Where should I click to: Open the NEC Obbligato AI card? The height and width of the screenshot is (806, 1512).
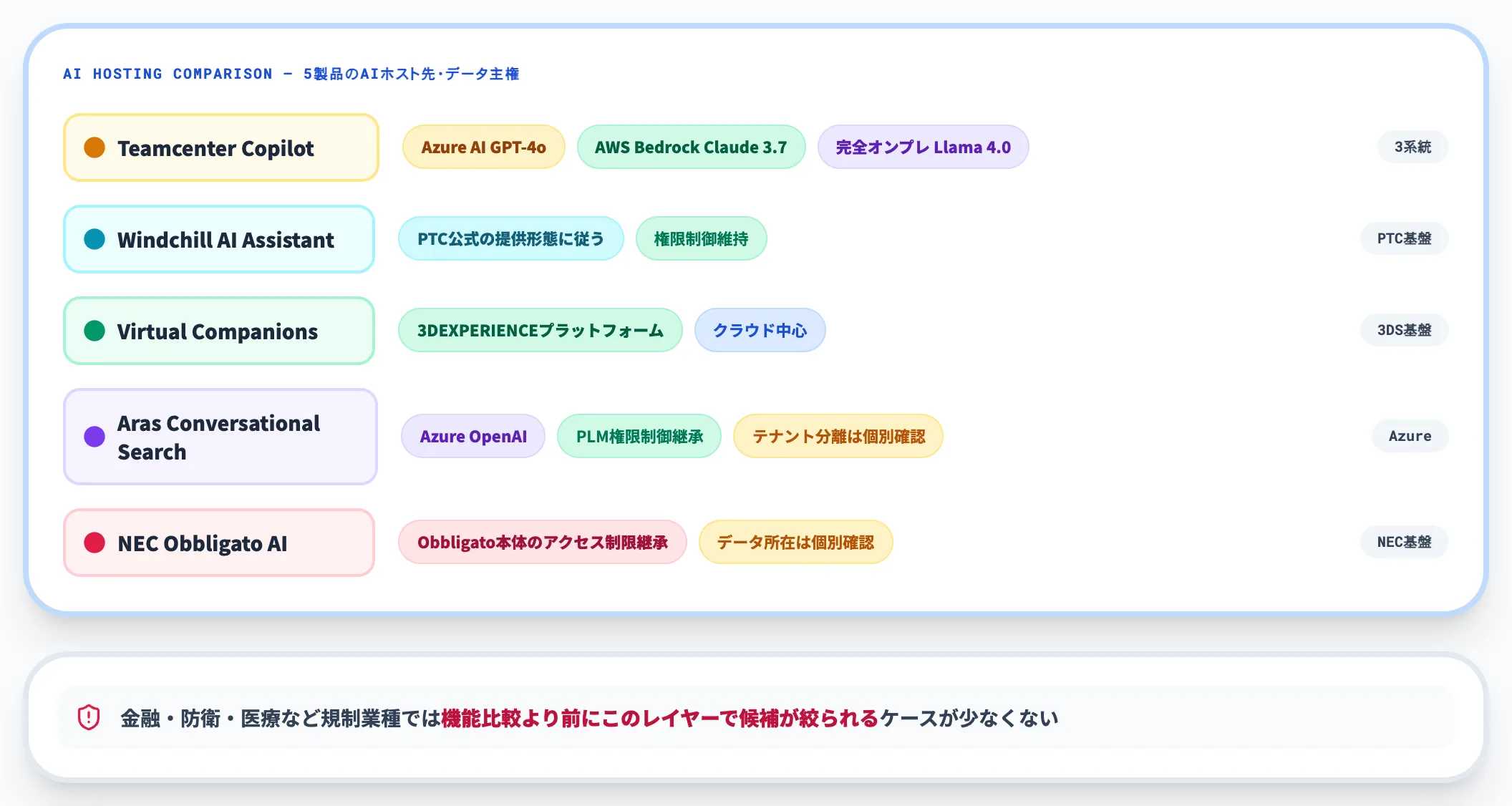coord(219,543)
